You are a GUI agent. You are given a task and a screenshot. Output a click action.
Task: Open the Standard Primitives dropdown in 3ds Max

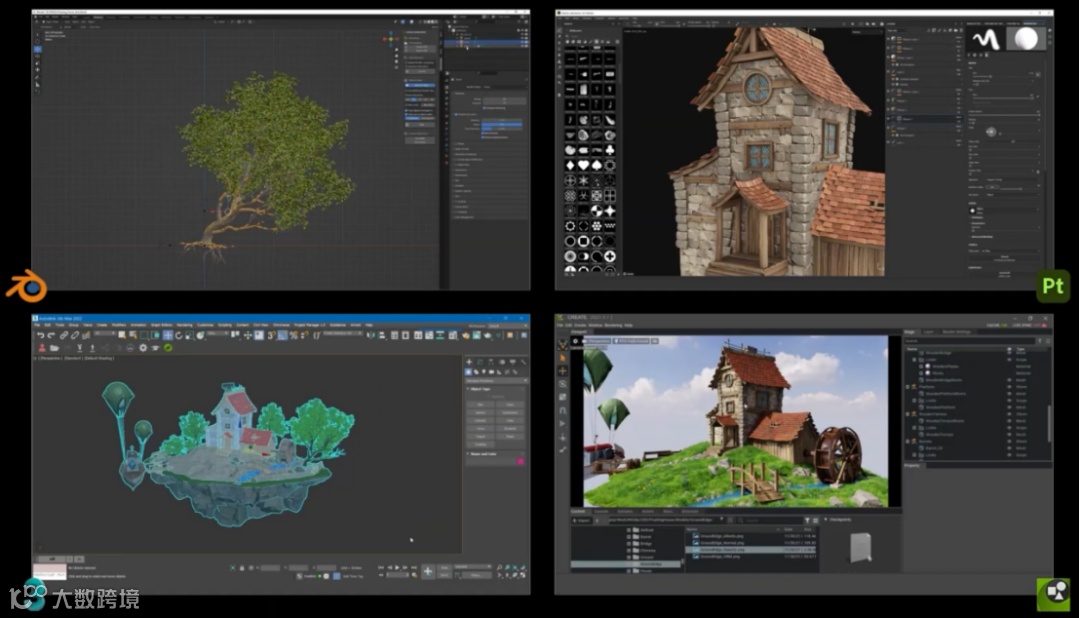pyautogui.click(x=497, y=381)
